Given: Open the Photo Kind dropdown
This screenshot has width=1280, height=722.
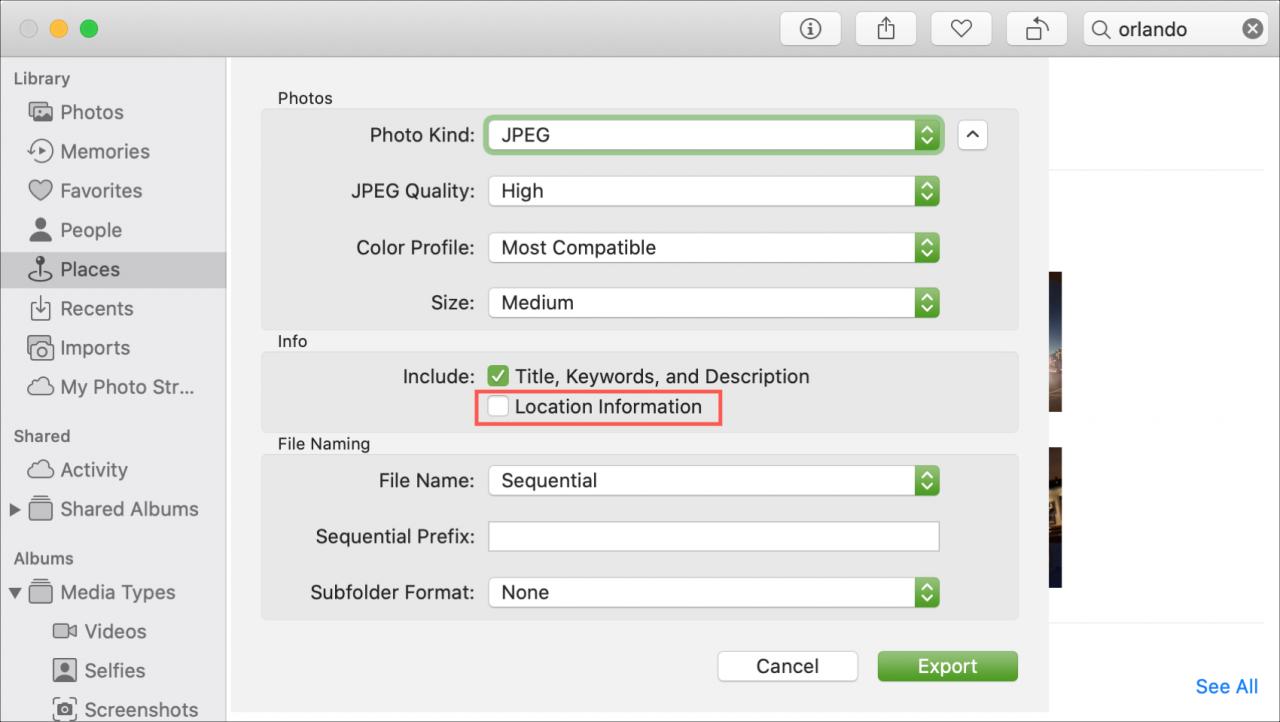Looking at the screenshot, I should click(714, 135).
